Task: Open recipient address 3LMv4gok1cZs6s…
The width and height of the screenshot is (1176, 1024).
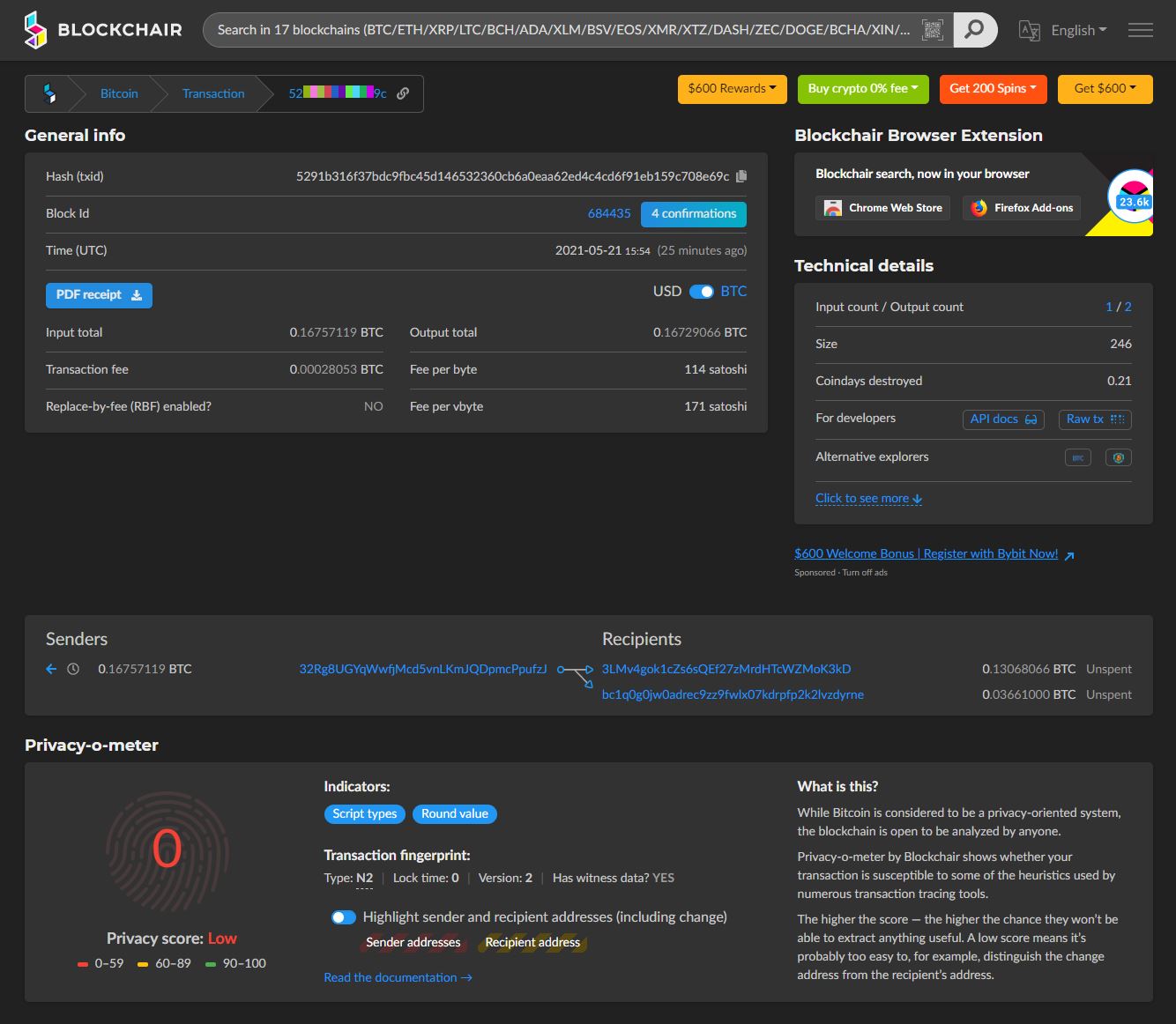Action: point(726,669)
